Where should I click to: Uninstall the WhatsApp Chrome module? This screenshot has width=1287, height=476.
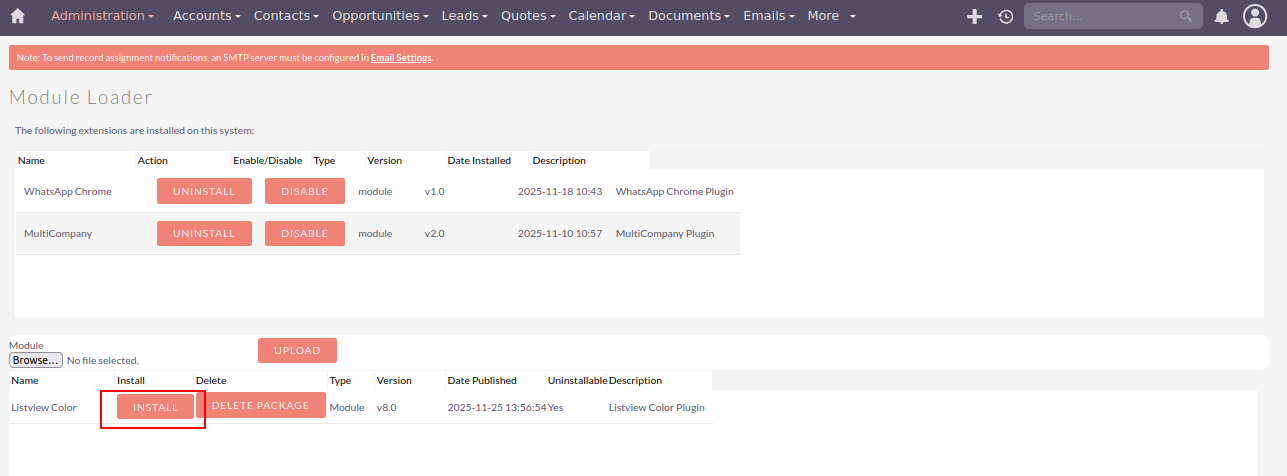click(204, 191)
